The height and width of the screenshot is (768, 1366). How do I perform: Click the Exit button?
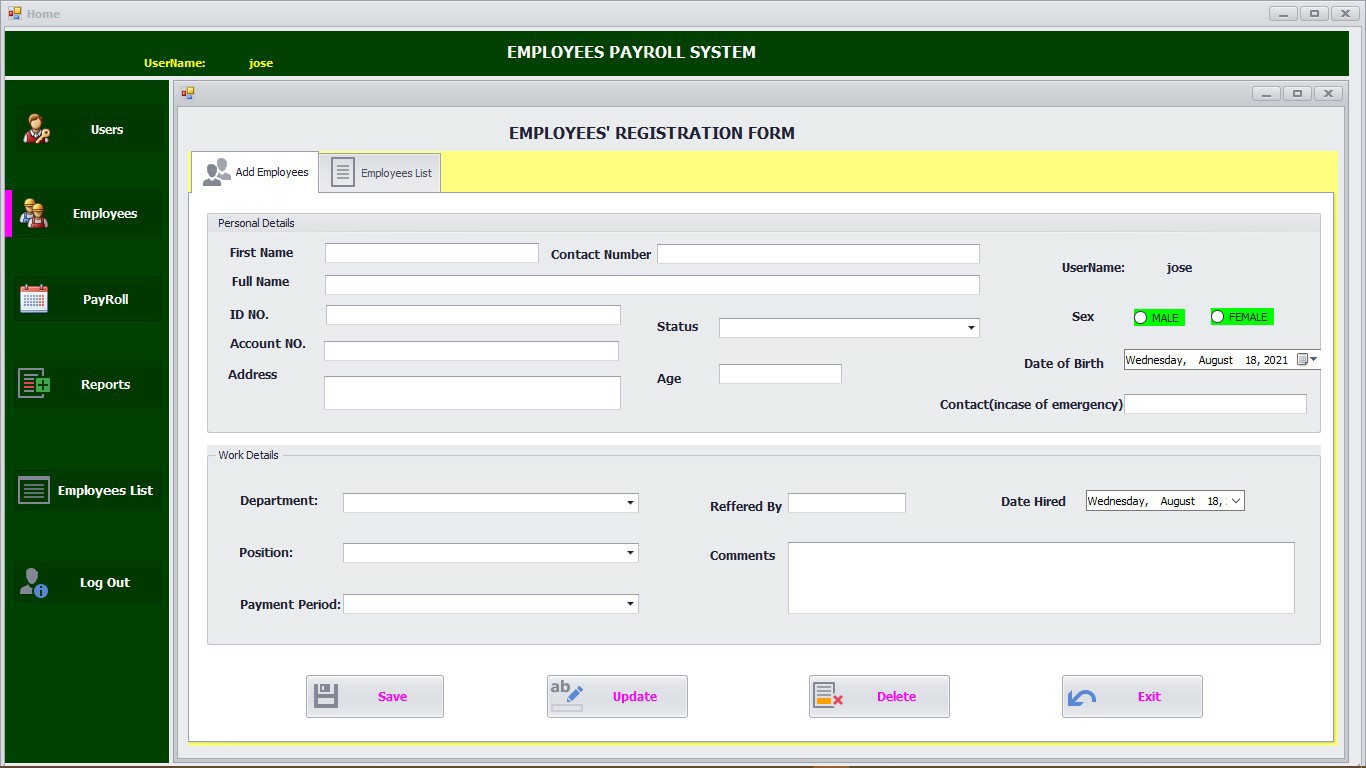1131,696
